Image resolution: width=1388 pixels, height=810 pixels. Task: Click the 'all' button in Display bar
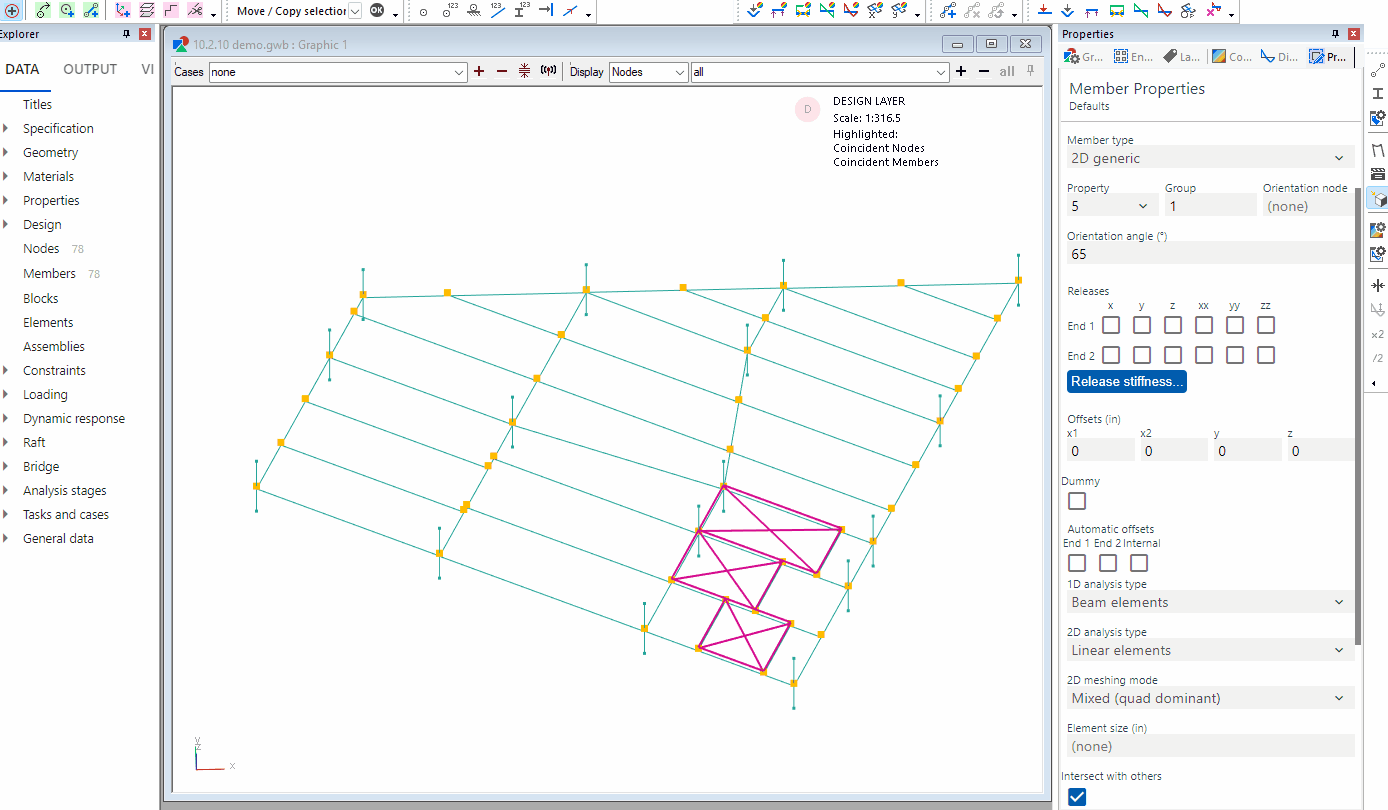tap(1006, 71)
